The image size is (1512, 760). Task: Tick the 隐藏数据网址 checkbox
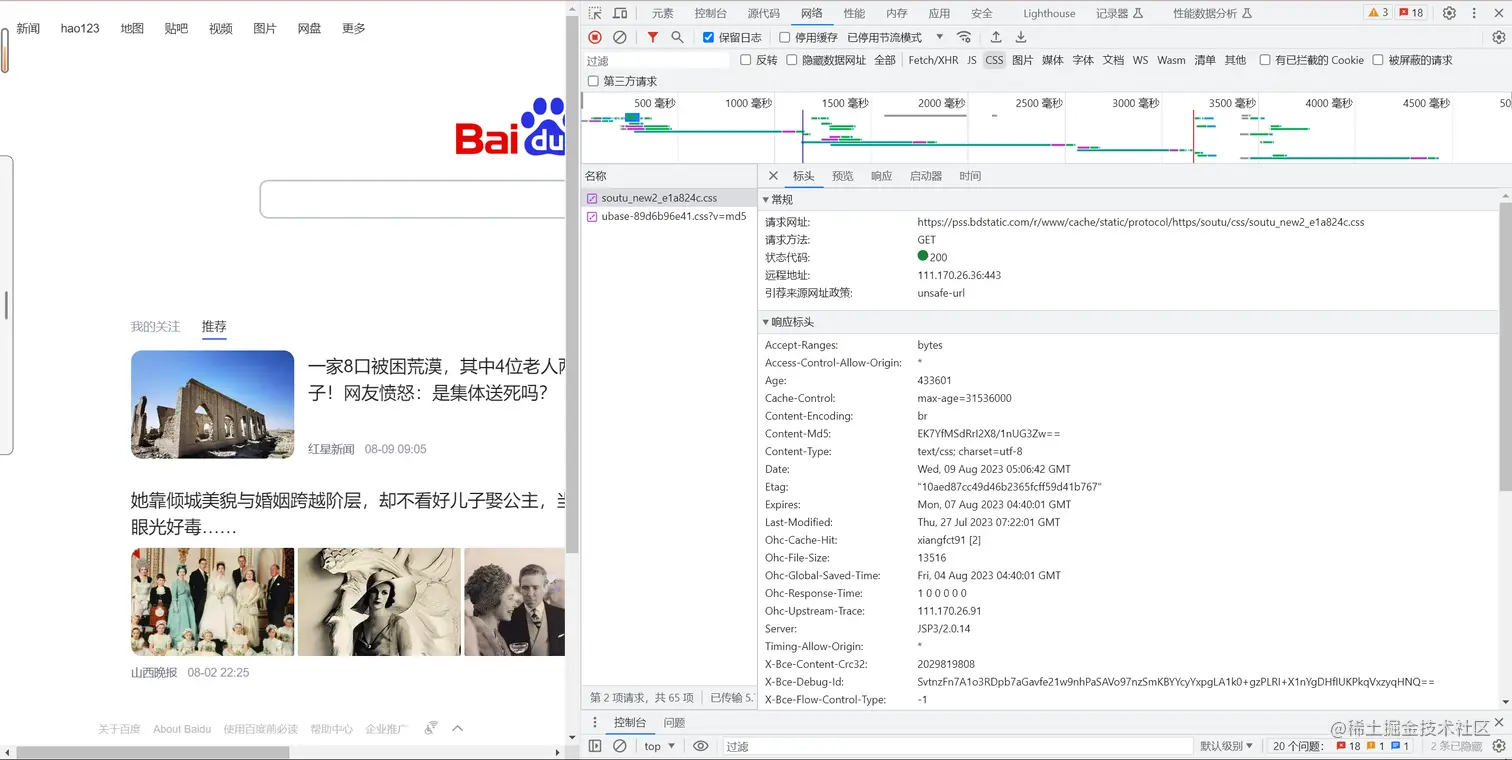792,60
